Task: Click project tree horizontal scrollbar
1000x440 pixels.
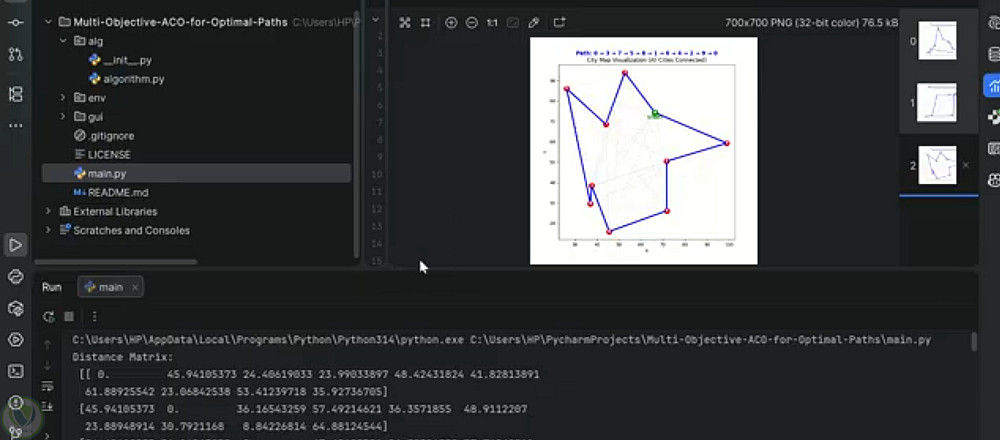Action: (x=115, y=261)
